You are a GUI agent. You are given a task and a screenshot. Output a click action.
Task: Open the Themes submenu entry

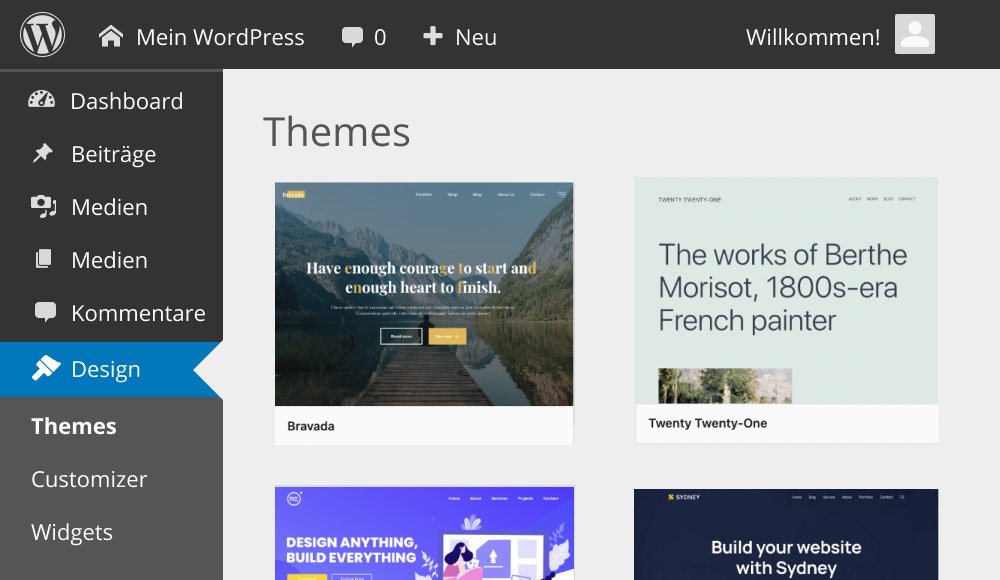pyautogui.click(x=74, y=426)
